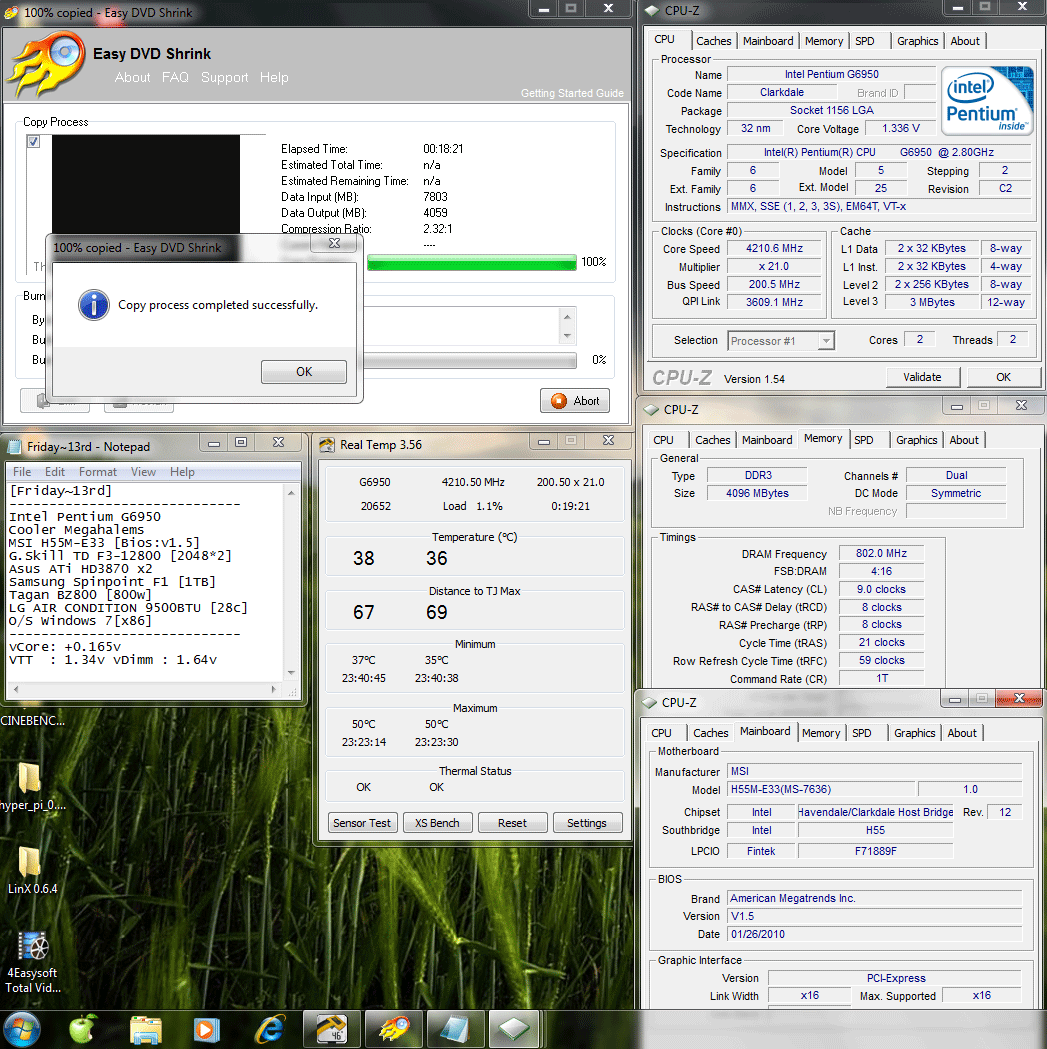Viewport: 1047px width, 1049px height.
Task: Select Mainboard tab in top CPU-Z window
Action: tap(768, 41)
